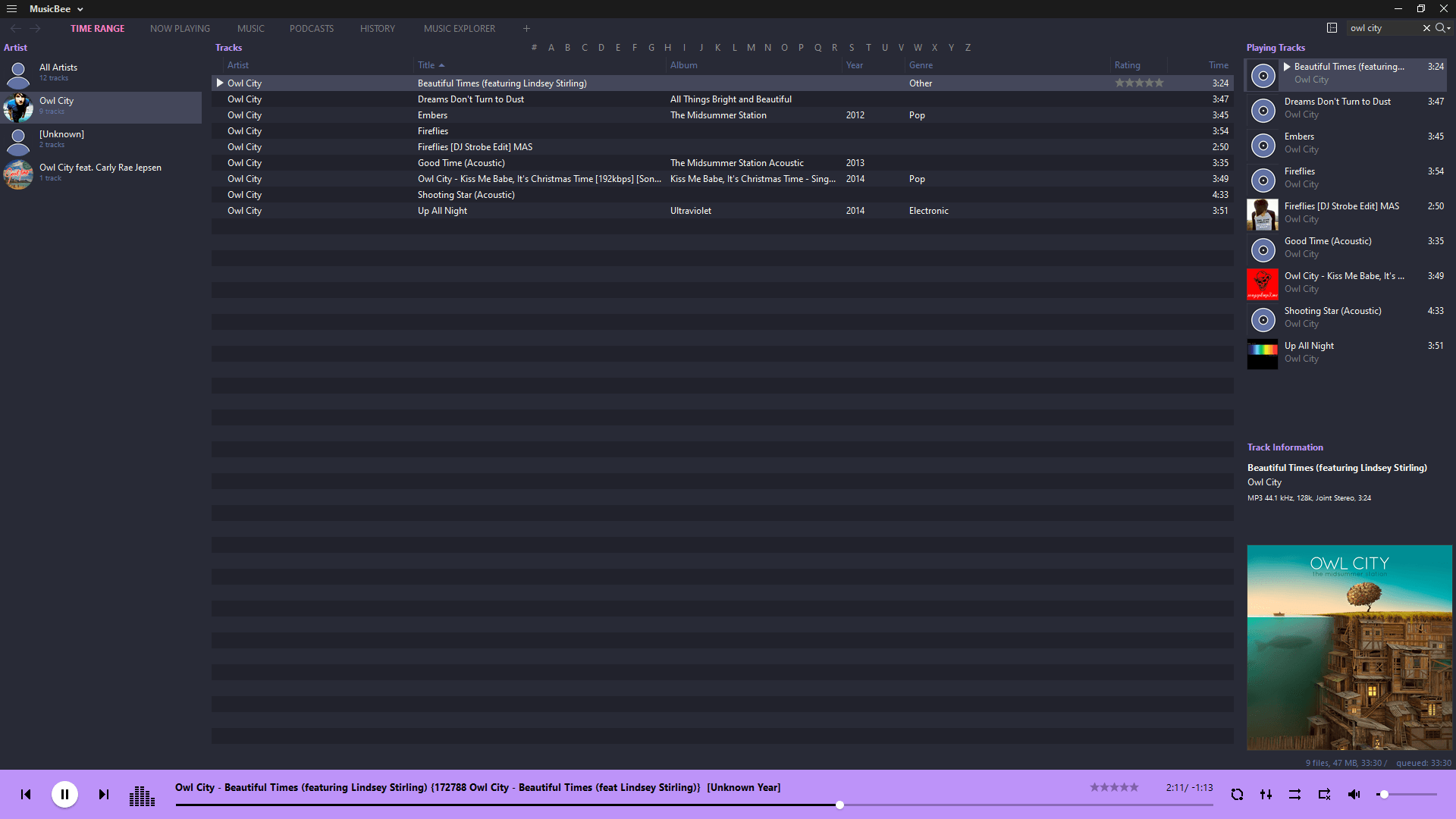Toggle repeat playback mode

pyautogui.click(x=1237, y=794)
